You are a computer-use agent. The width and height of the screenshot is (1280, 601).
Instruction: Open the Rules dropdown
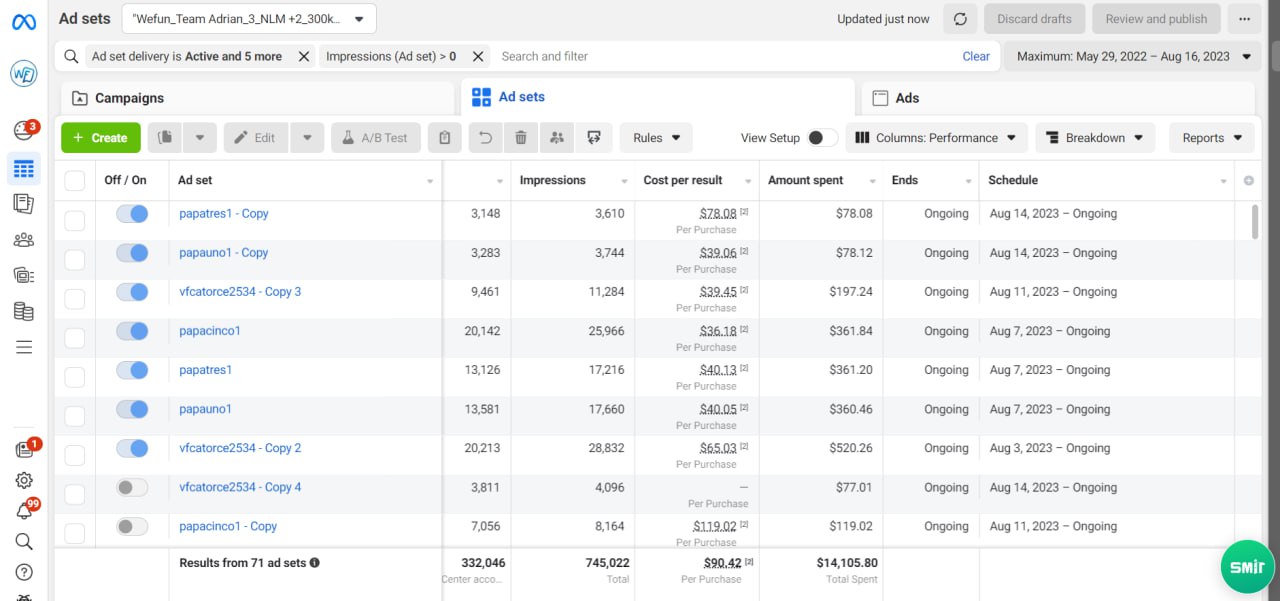tap(656, 138)
